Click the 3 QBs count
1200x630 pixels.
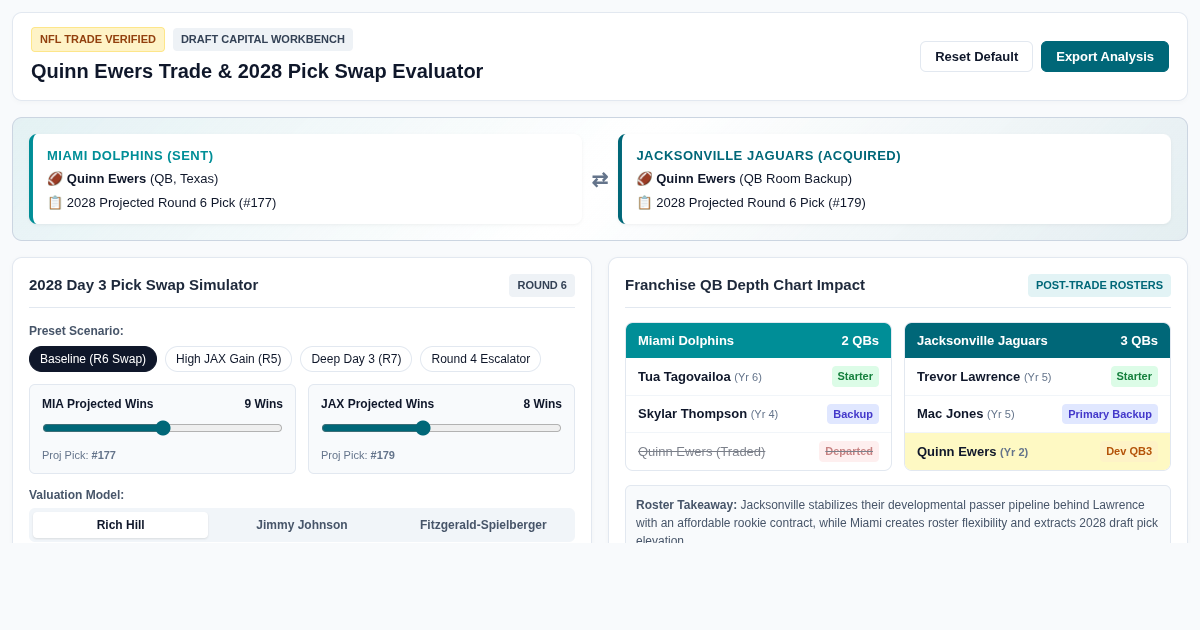point(1139,340)
